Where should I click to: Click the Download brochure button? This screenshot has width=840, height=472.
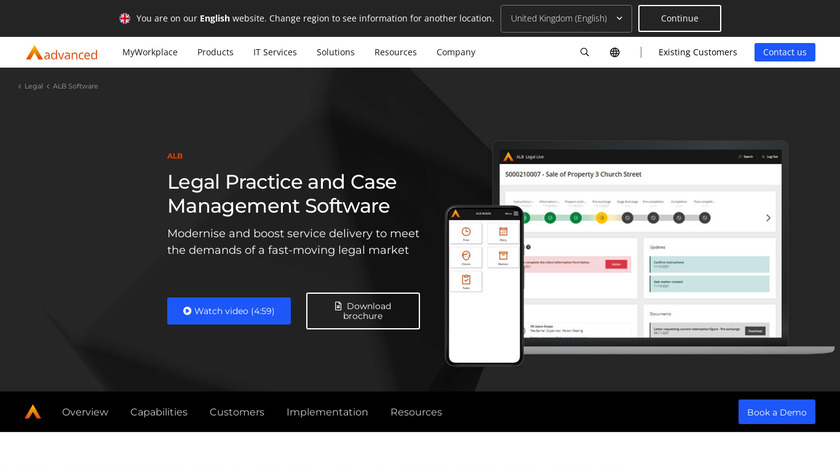(363, 311)
